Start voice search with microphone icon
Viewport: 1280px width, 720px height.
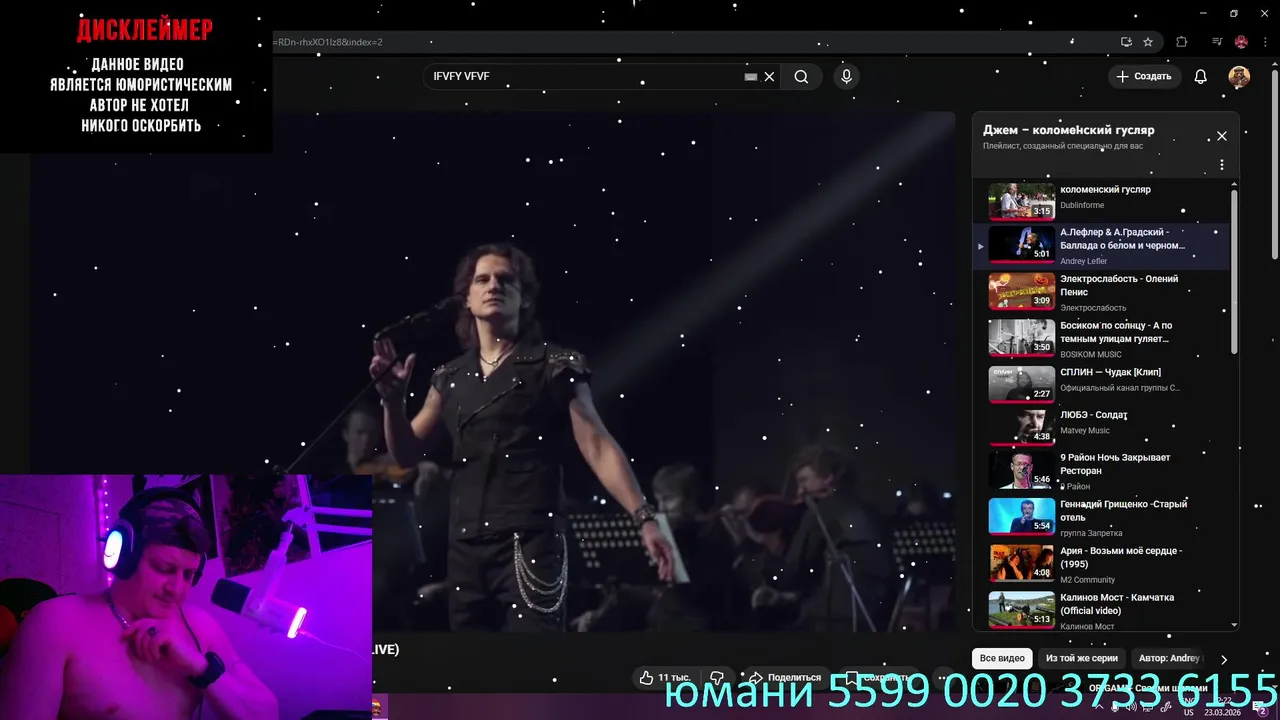click(x=847, y=77)
